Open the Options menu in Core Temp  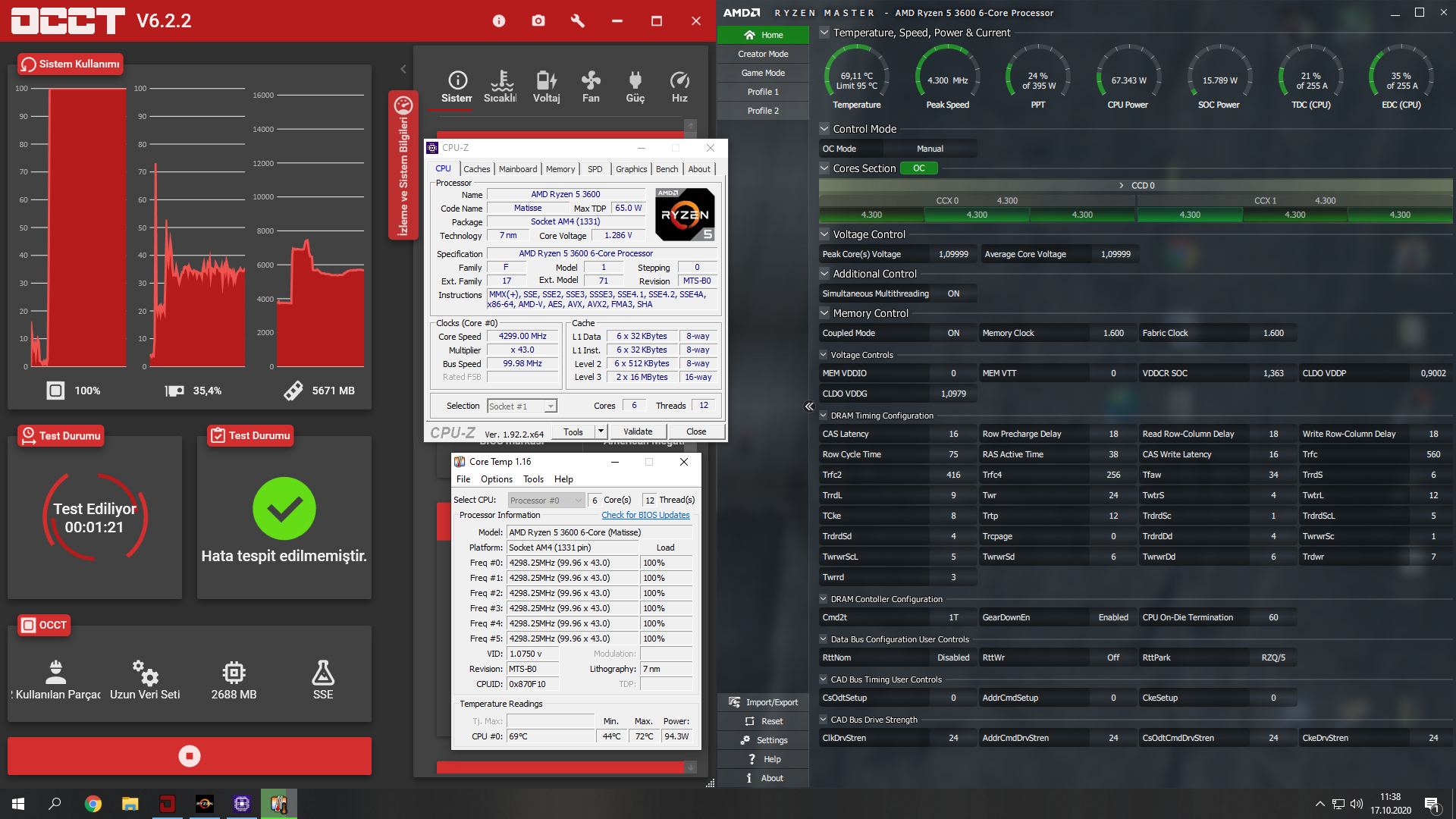(496, 479)
